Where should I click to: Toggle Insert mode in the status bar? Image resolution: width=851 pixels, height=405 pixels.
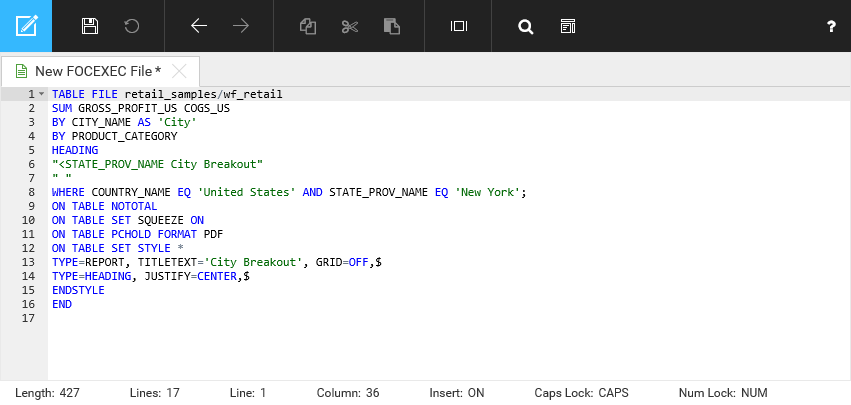456,393
